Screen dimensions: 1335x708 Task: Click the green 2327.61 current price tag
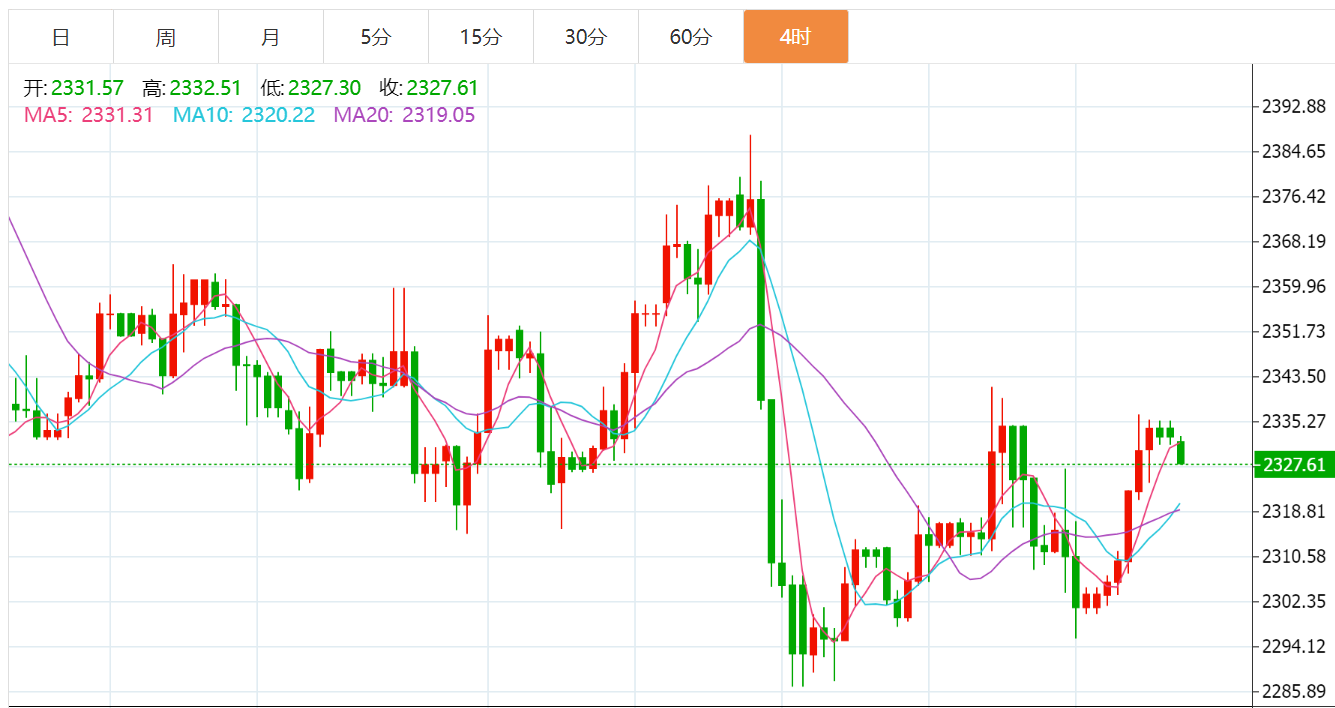coord(1293,465)
